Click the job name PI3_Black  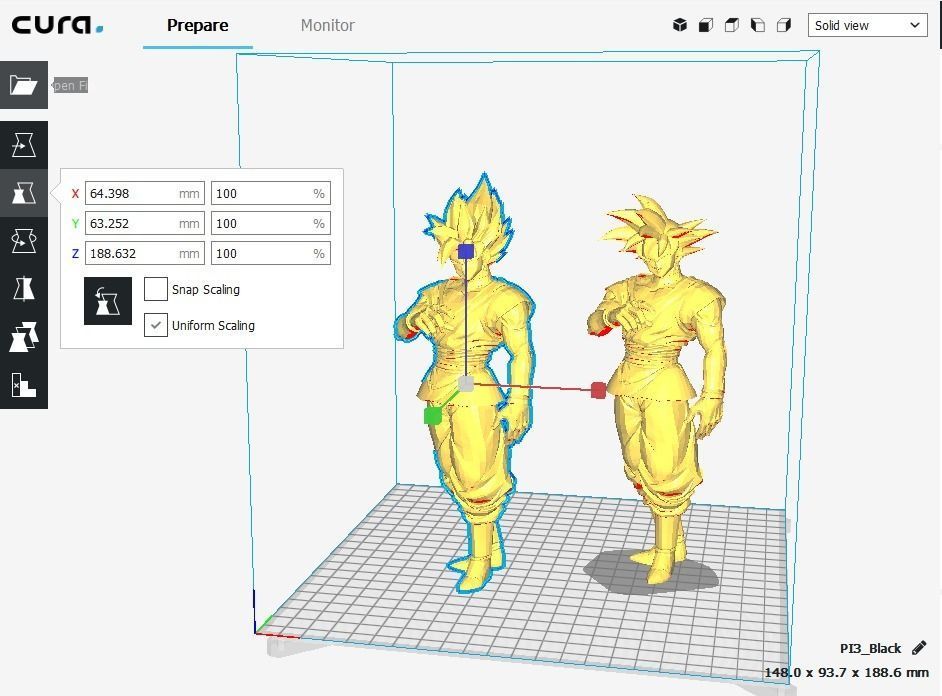click(x=870, y=649)
